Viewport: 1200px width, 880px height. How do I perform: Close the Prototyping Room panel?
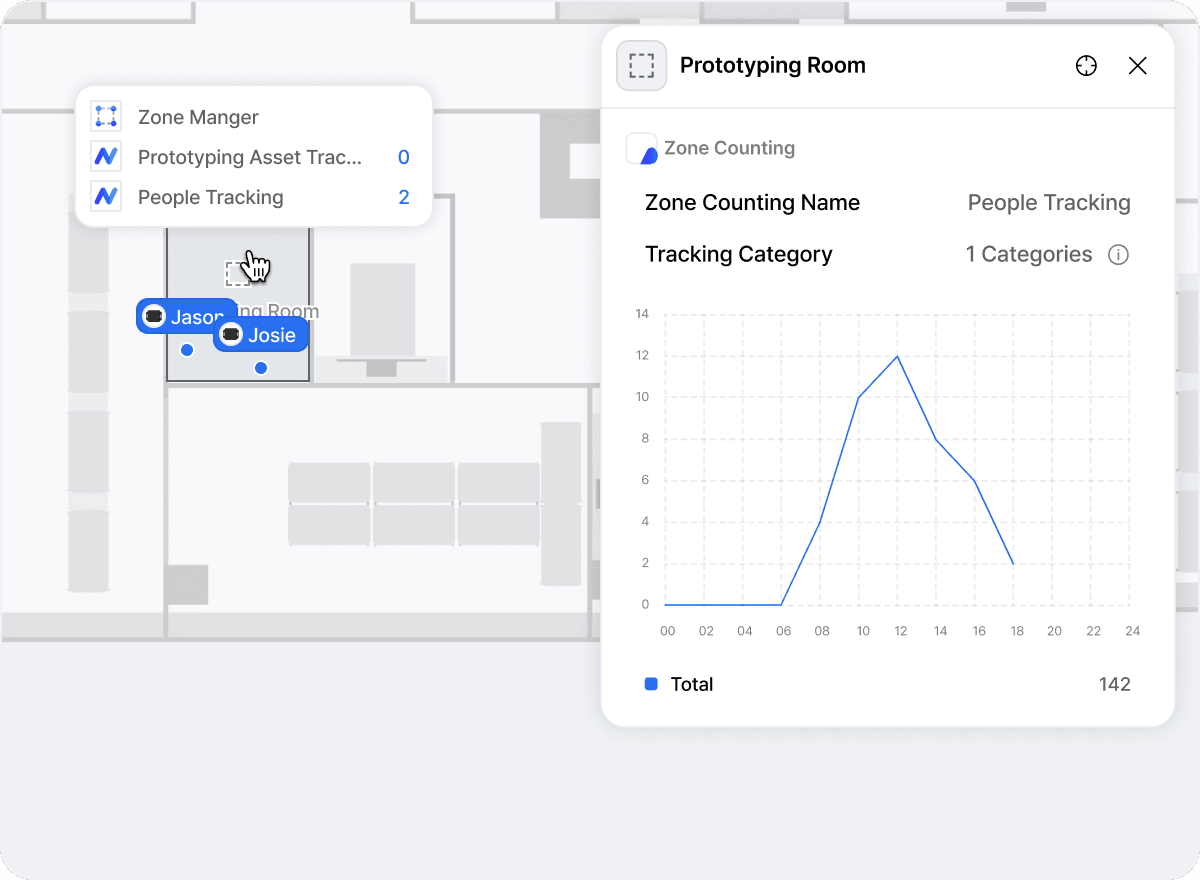click(x=1137, y=66)
